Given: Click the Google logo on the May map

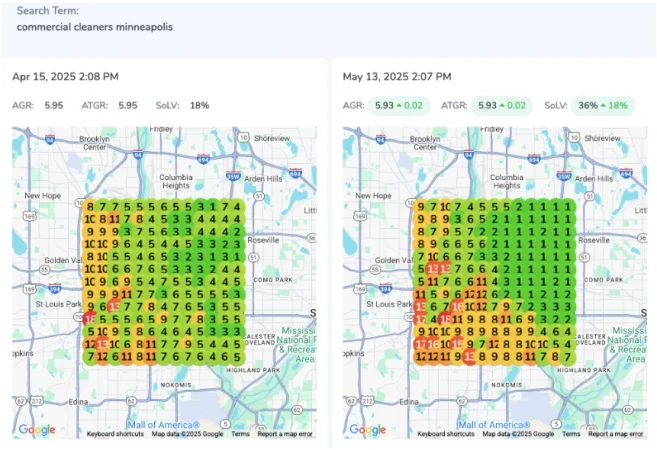Looking at the screenshot, I should click(x=367, y=430).
